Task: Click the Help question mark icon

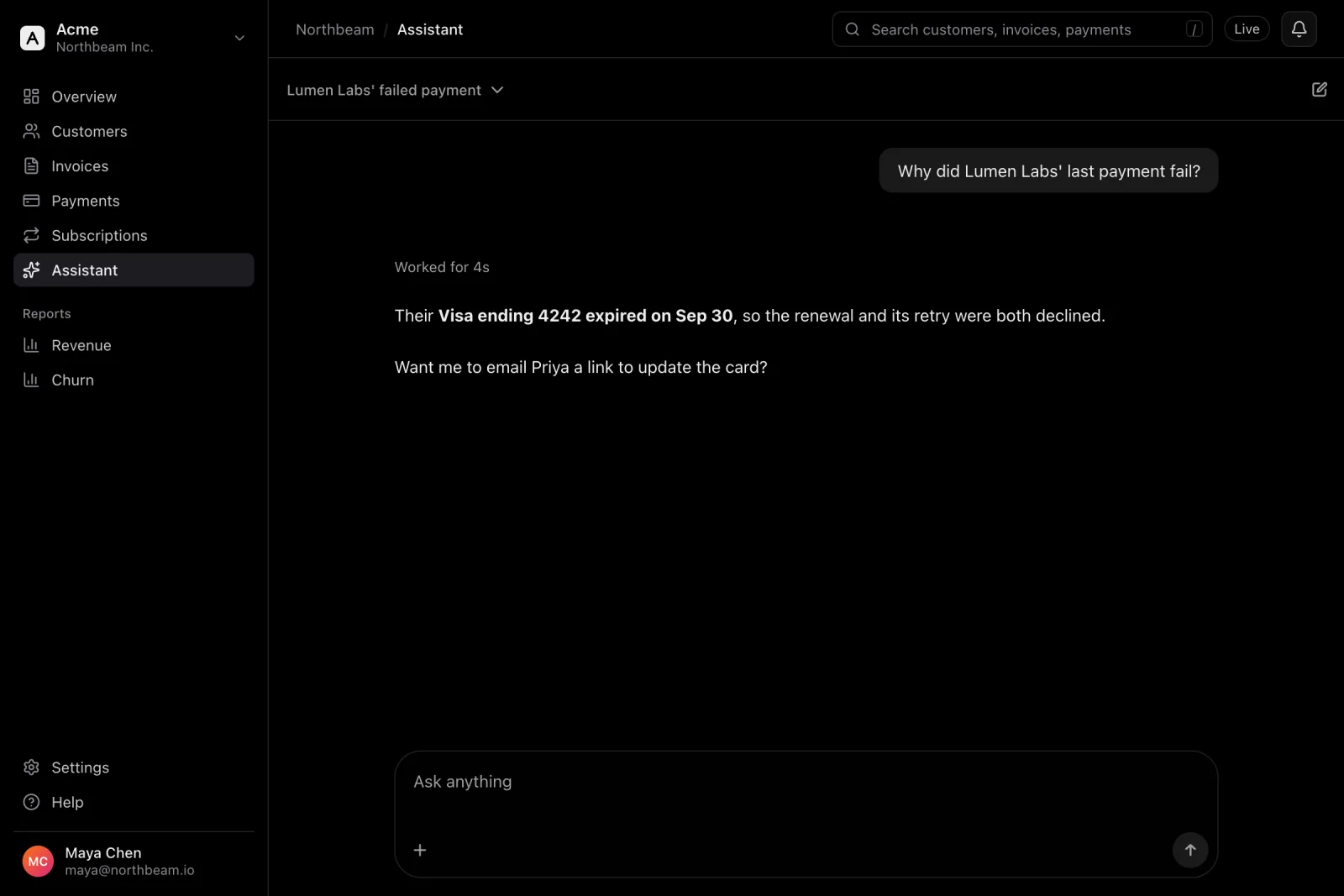Action: click(31, 802)
